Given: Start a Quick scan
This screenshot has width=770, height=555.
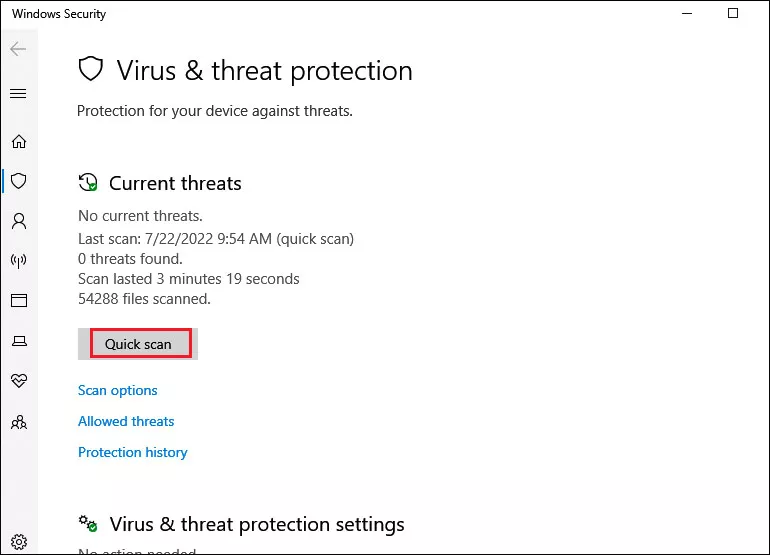Looking at the screenshot, I should [138, 344].
